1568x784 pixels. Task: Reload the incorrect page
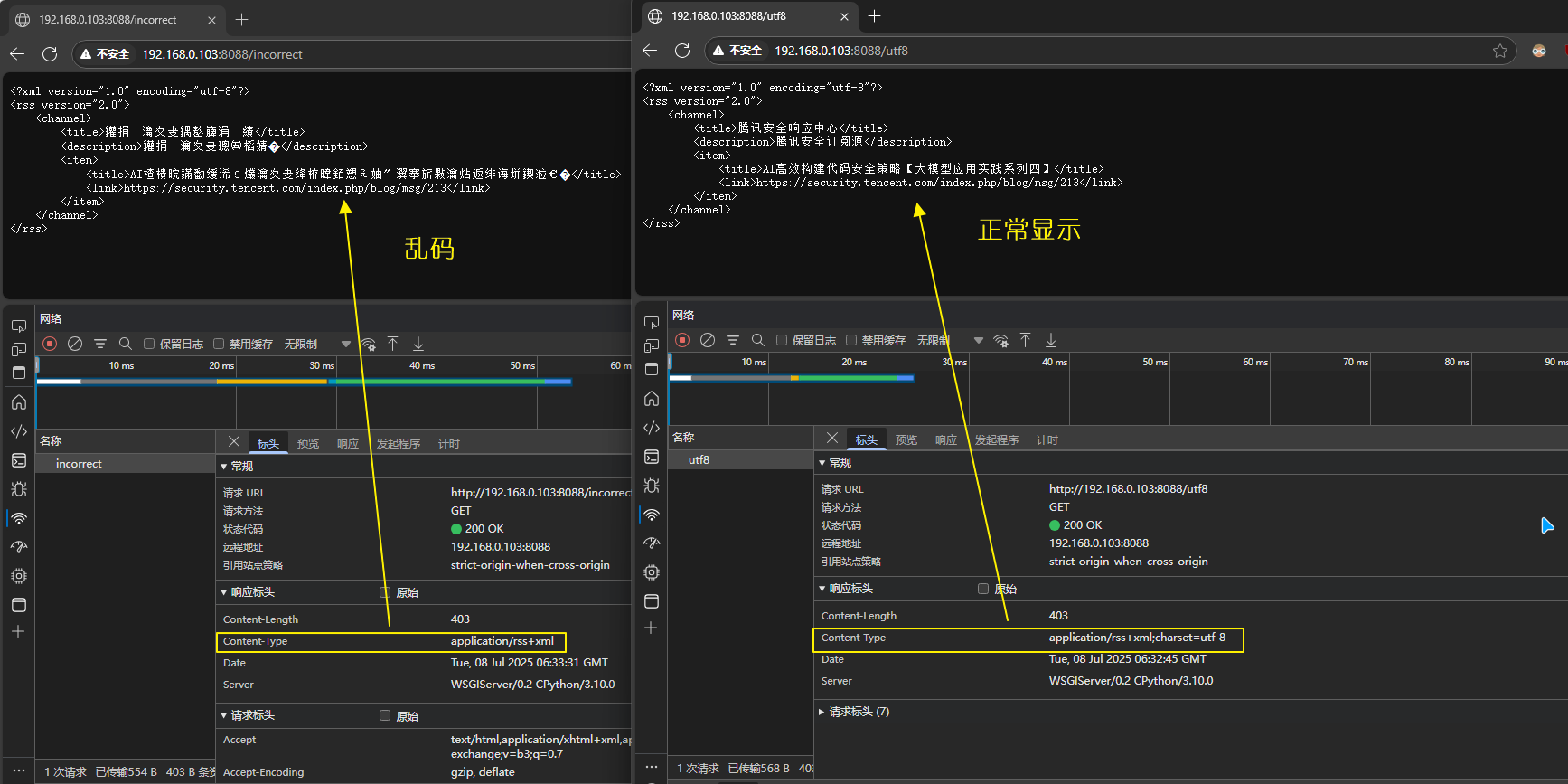tap(50, 54)
